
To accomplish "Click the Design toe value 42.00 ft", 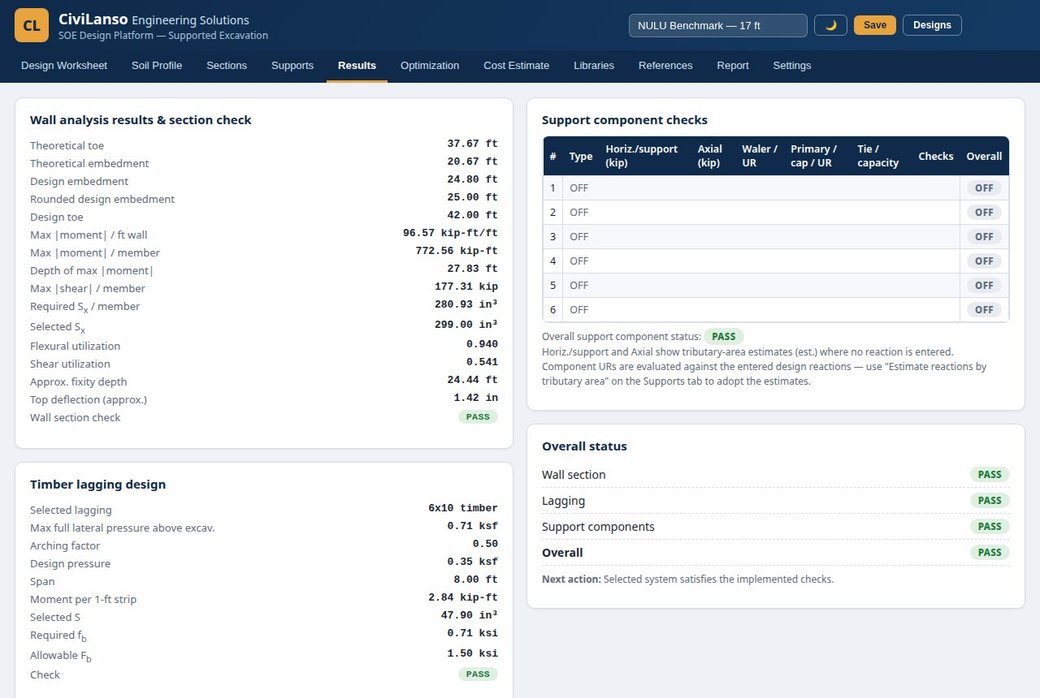I will click(472, 215).
